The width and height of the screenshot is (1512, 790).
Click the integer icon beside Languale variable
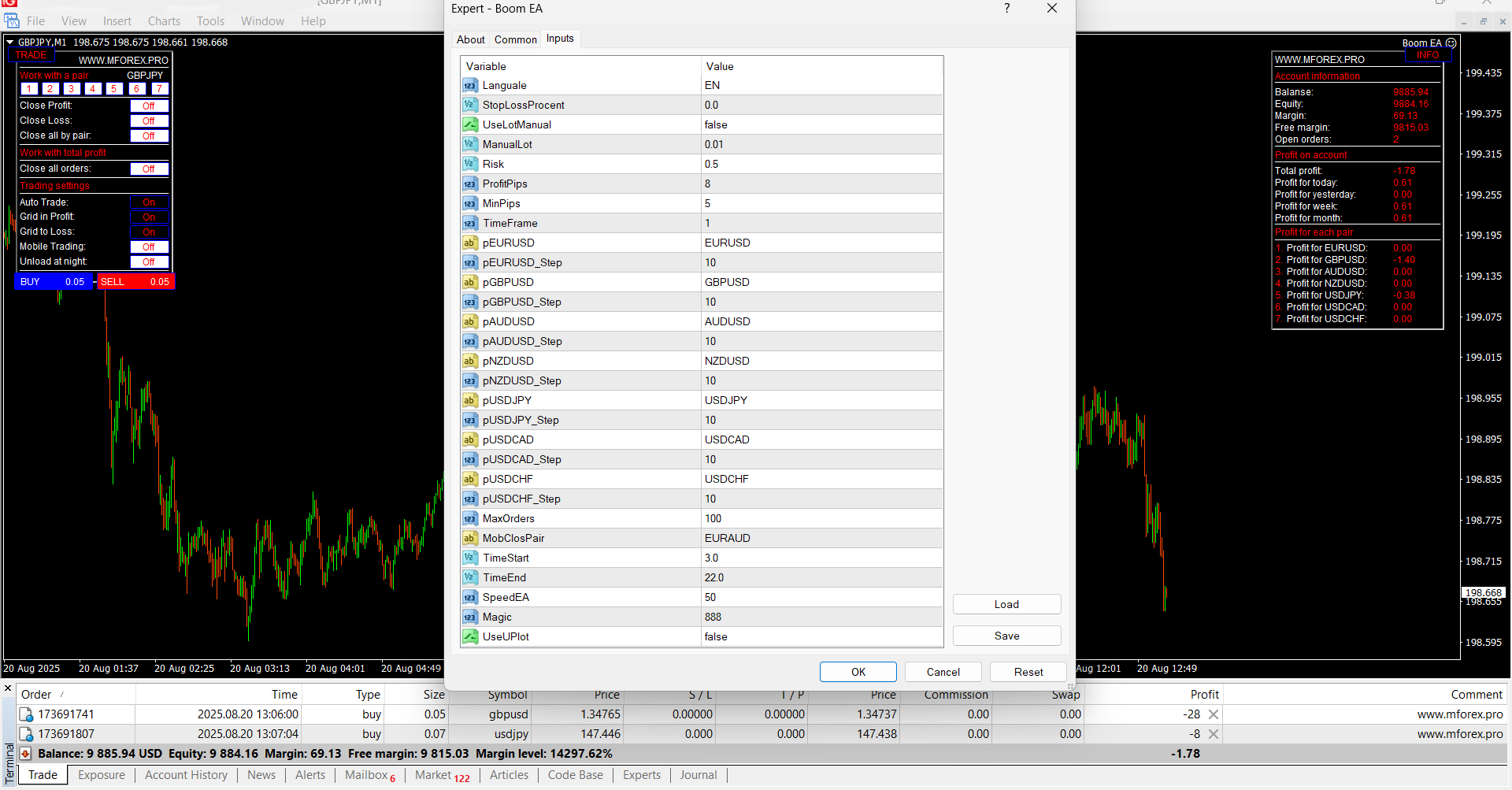click(470, 86)
